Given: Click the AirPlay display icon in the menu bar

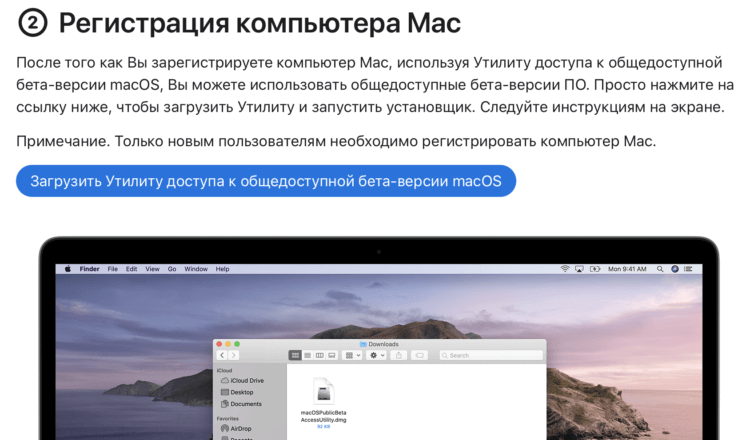Looking at the screenshot, I should (579, 269).
